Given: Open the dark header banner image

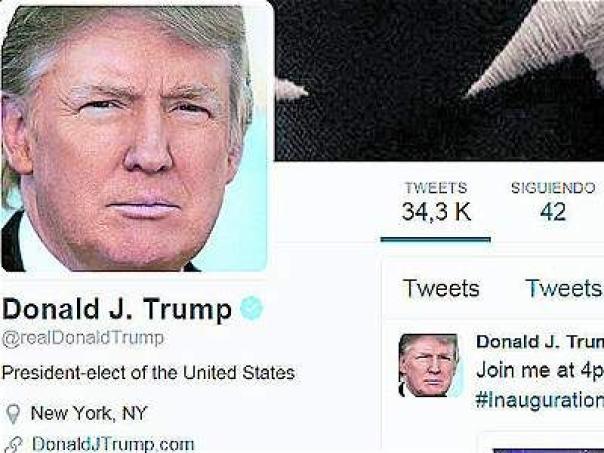Looking at the screenshot, I should coord(439,80).
